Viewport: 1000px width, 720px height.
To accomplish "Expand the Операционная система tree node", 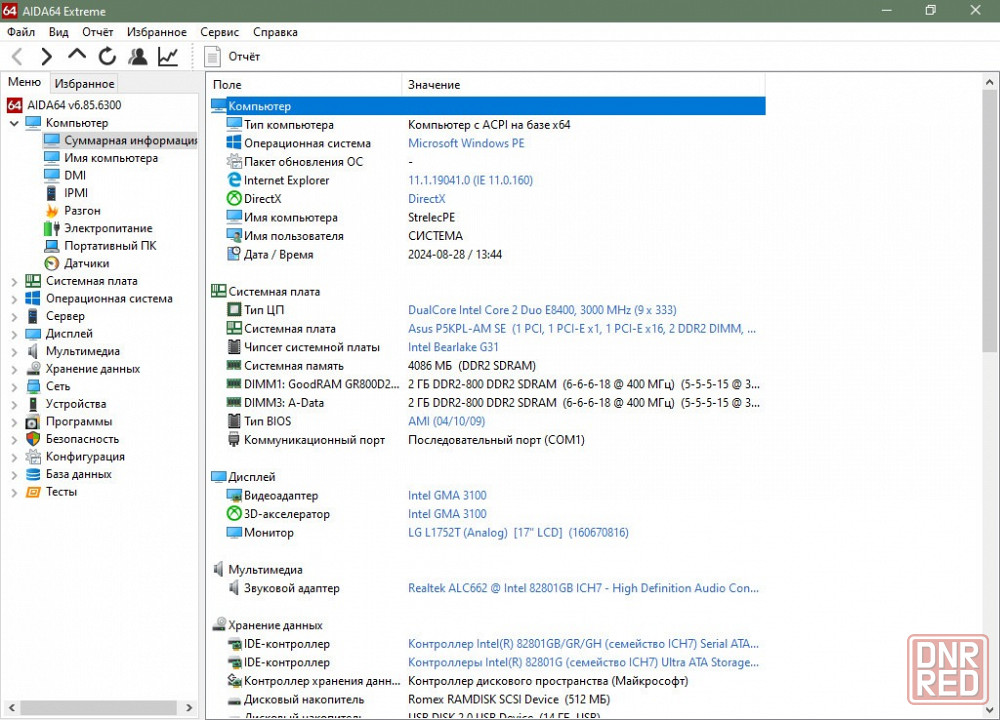I will tap(14, 299).
